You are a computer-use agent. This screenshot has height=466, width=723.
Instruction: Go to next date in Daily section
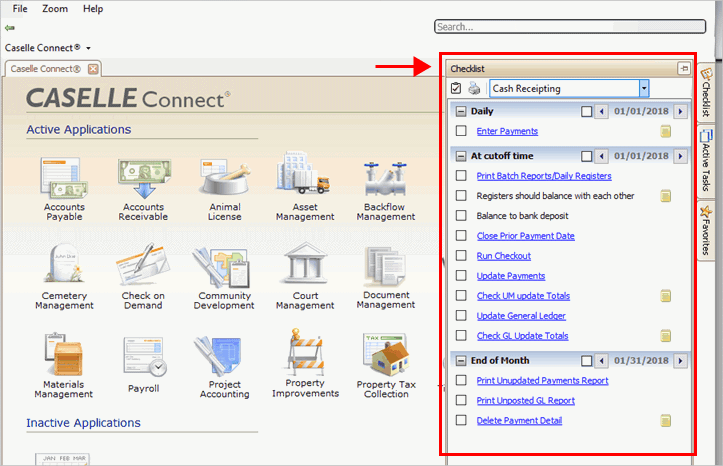click(680, 112)
